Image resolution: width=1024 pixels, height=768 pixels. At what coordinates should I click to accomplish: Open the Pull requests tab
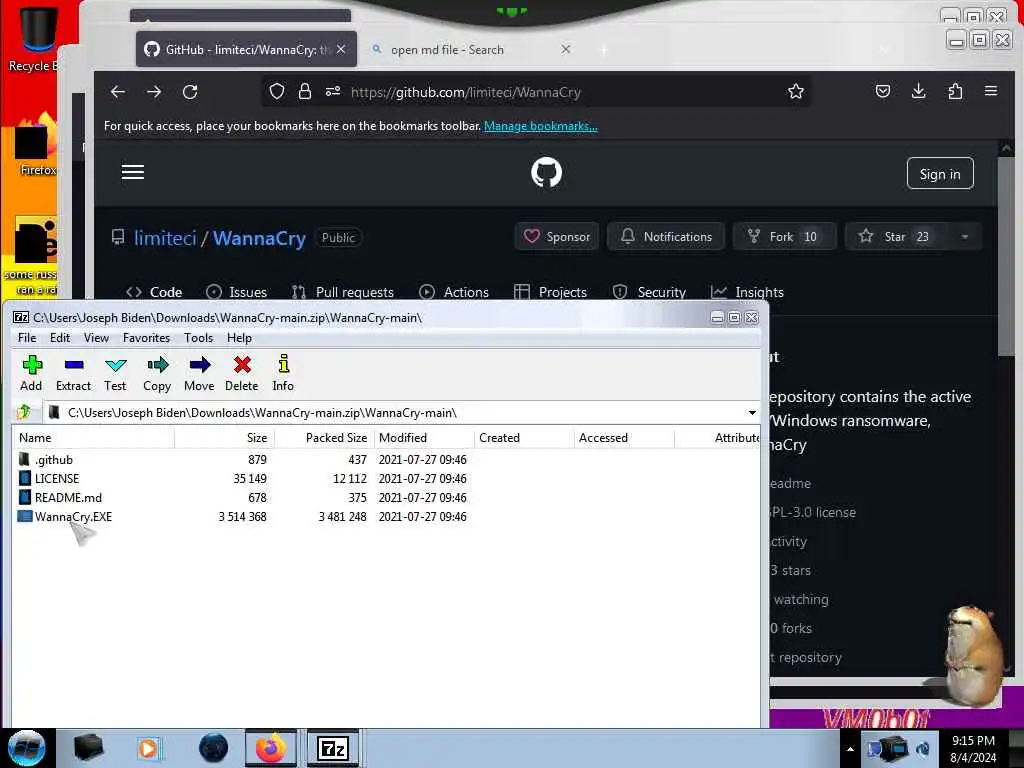point(343,292)
